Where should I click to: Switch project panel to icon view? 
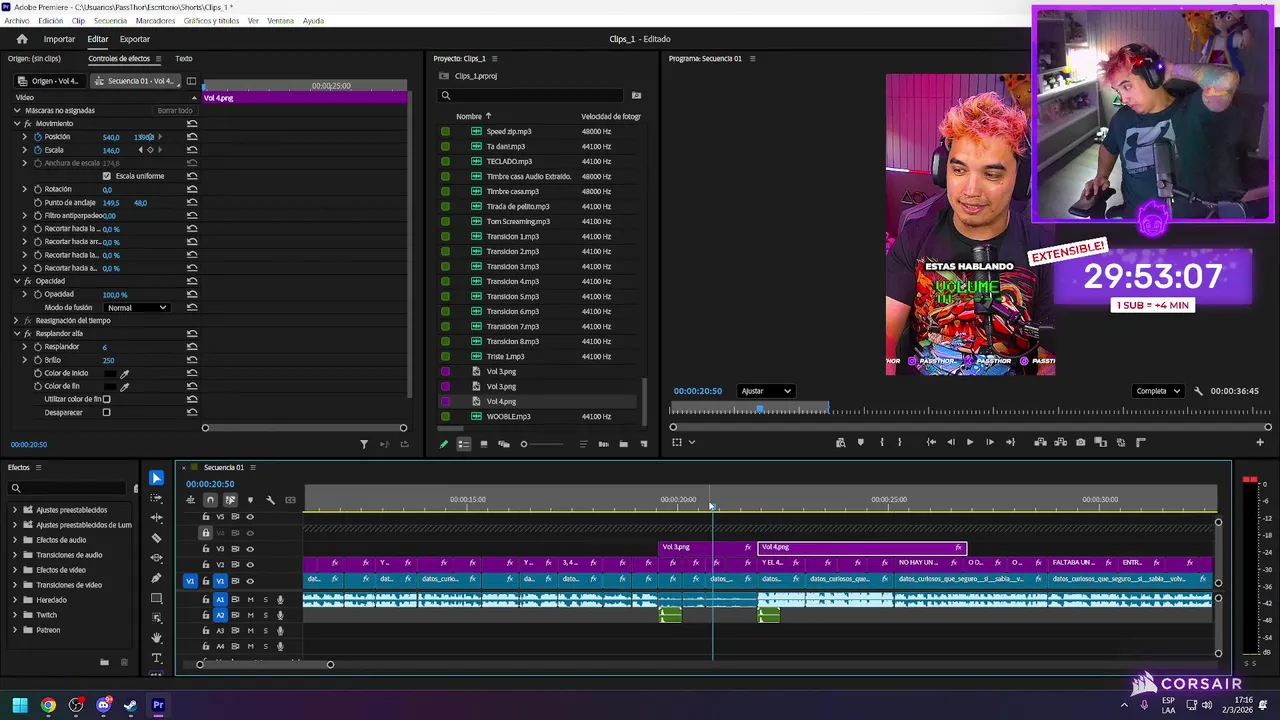tap(484, 444)
